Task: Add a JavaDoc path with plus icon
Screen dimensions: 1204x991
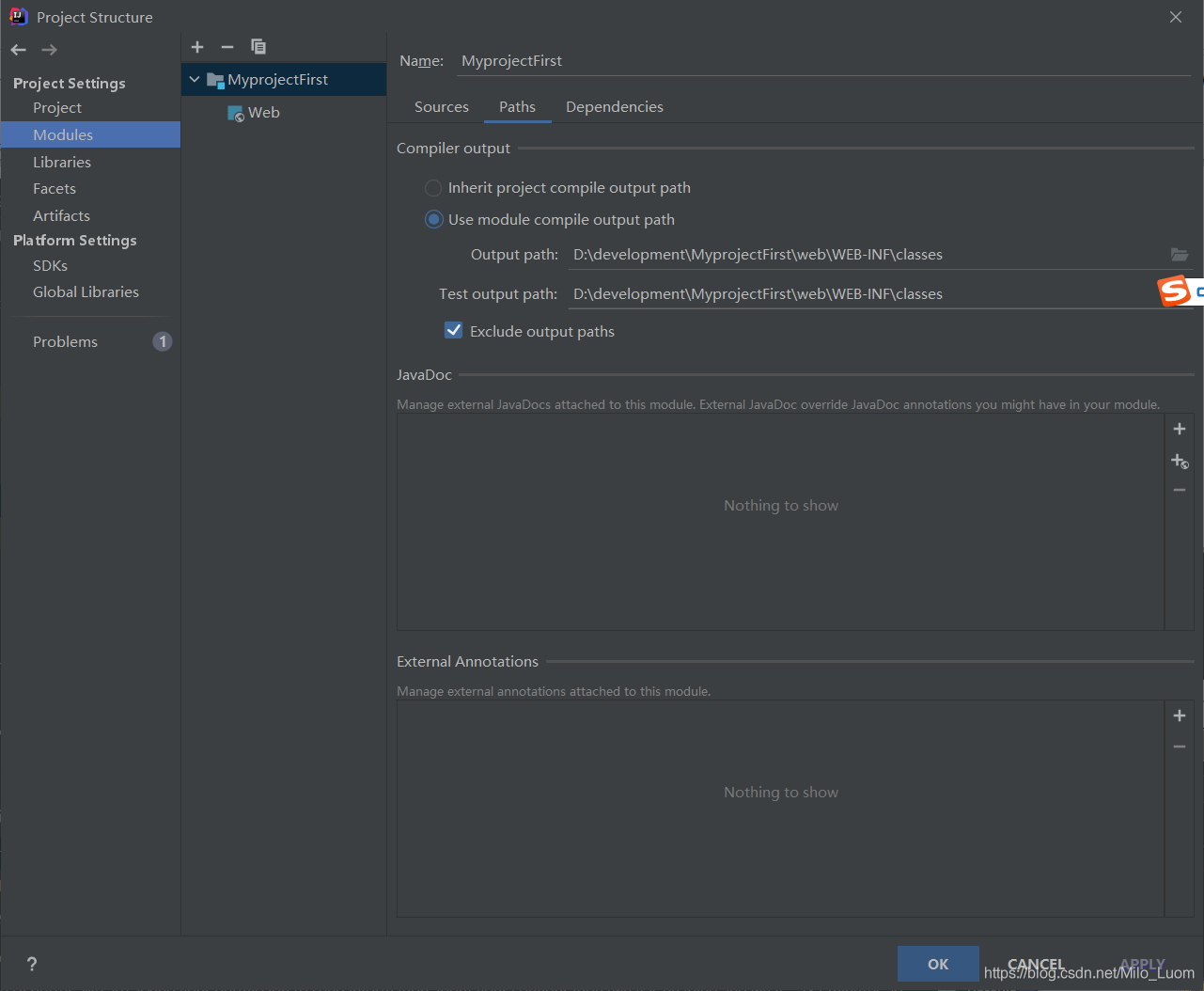Action: [x=1180, y=429]
